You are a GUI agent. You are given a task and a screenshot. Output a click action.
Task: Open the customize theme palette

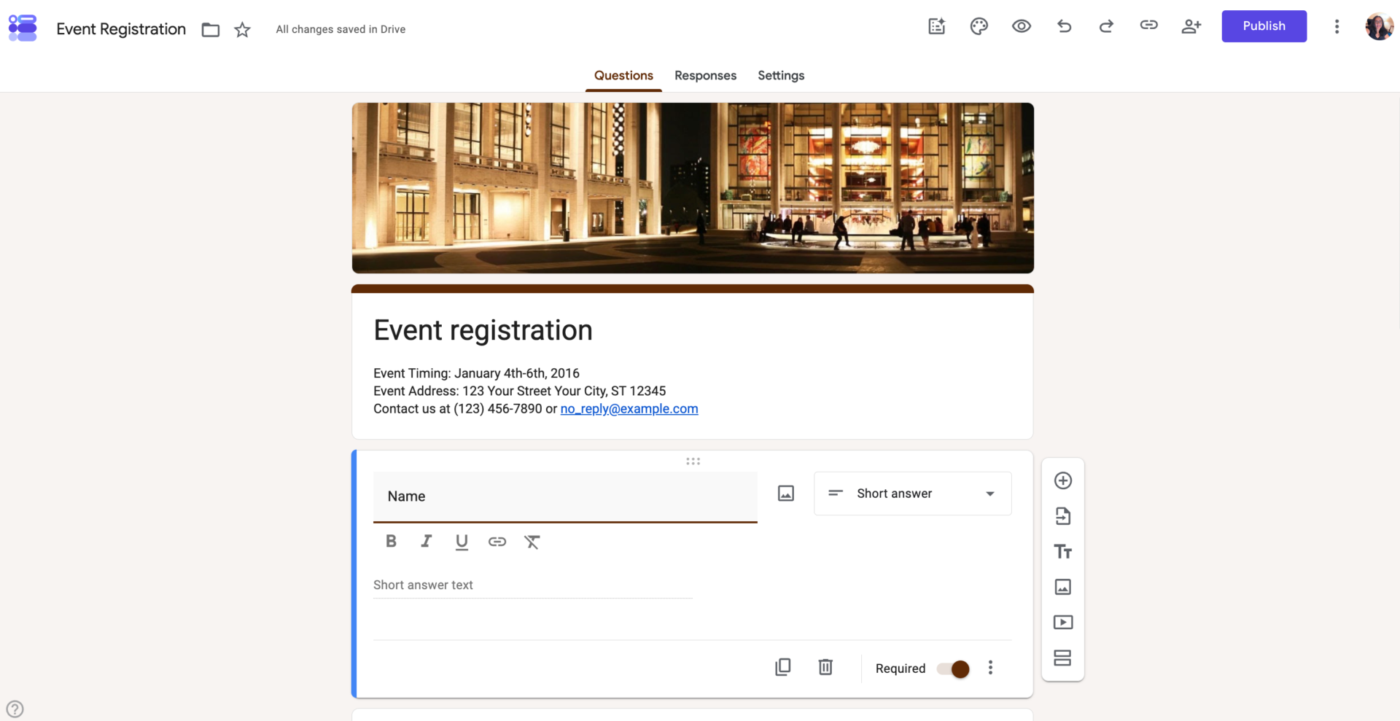pyautogui.click(x=979, y=27)
